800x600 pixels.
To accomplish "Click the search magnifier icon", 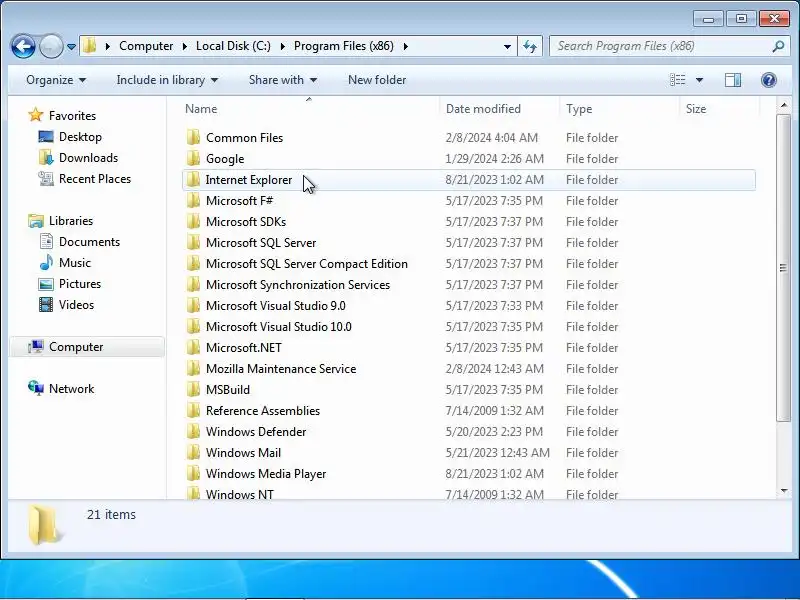I will (778, 46).
